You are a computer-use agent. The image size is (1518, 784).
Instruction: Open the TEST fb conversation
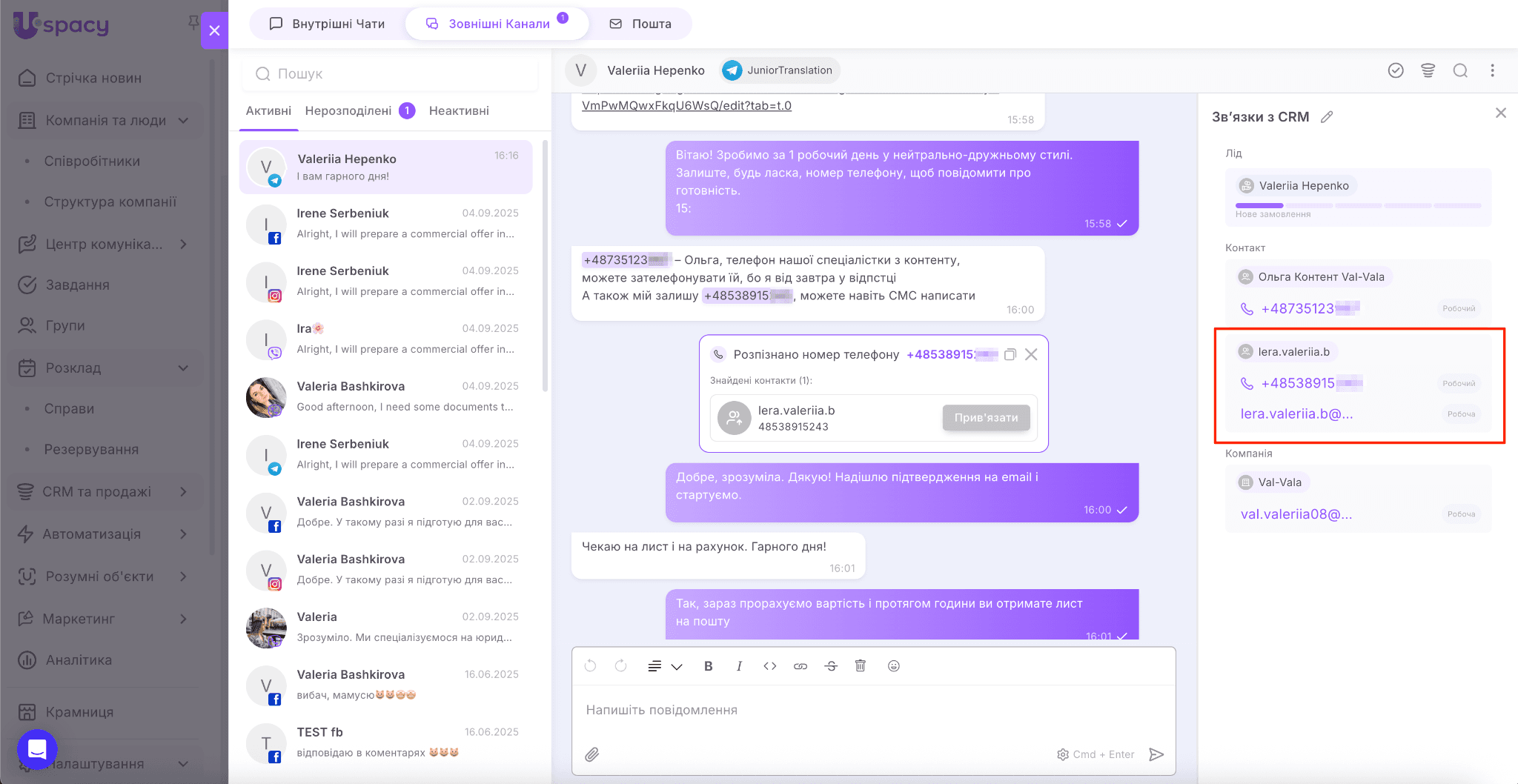[385, 743]
